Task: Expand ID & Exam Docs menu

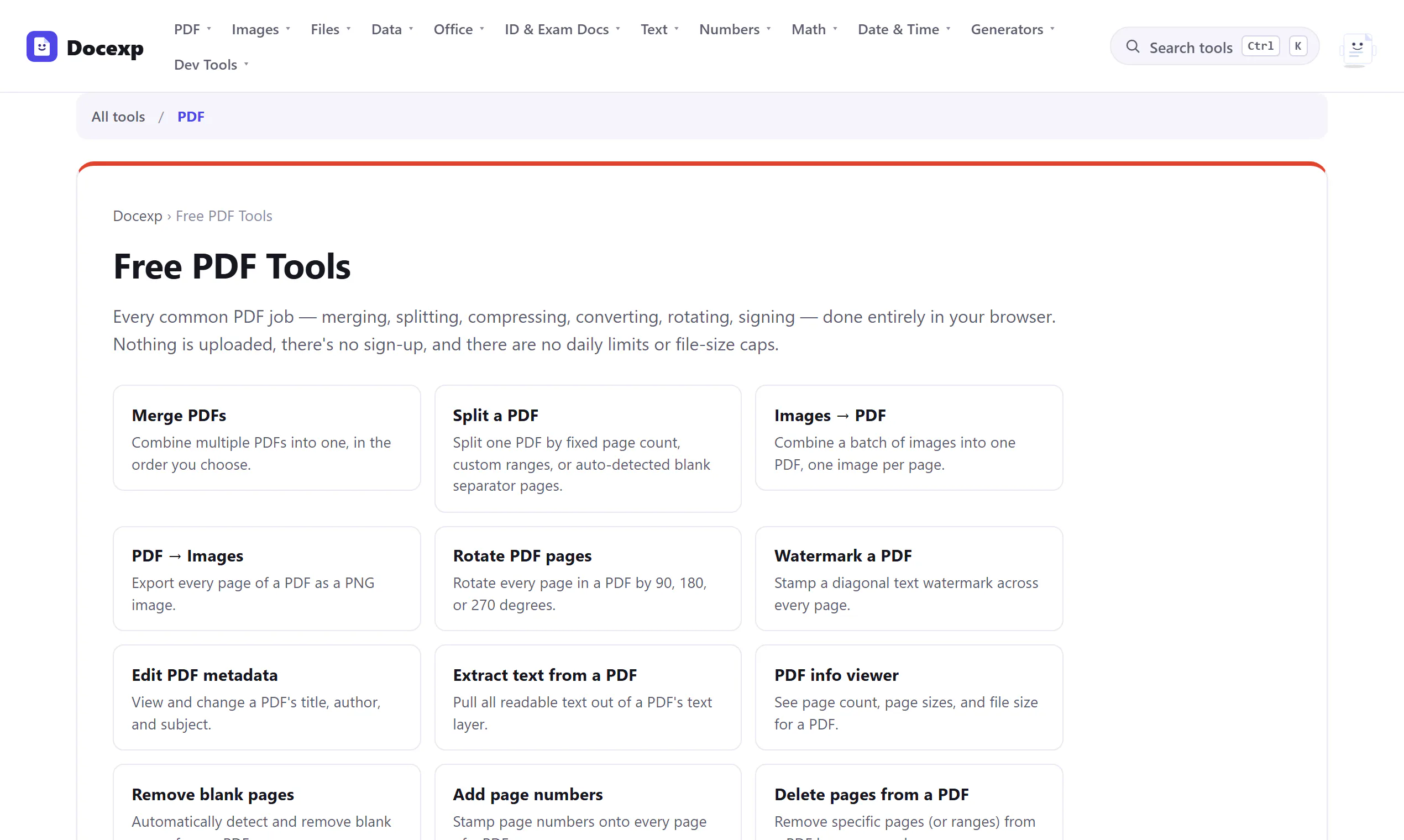Action: (562, 29)
